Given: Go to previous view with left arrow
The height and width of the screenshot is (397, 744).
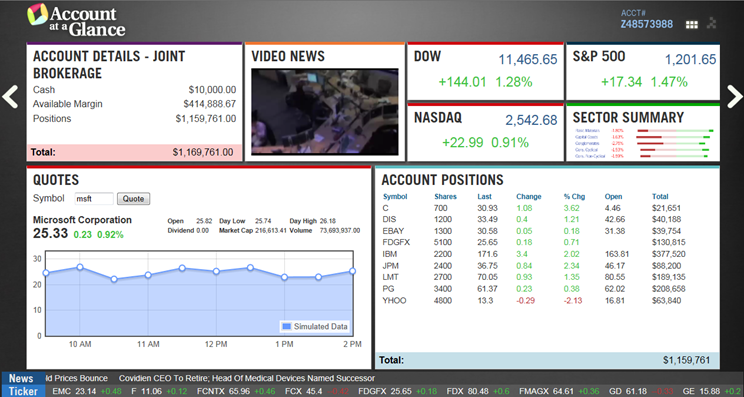Looking at the screenshot, I should (10, 97).
